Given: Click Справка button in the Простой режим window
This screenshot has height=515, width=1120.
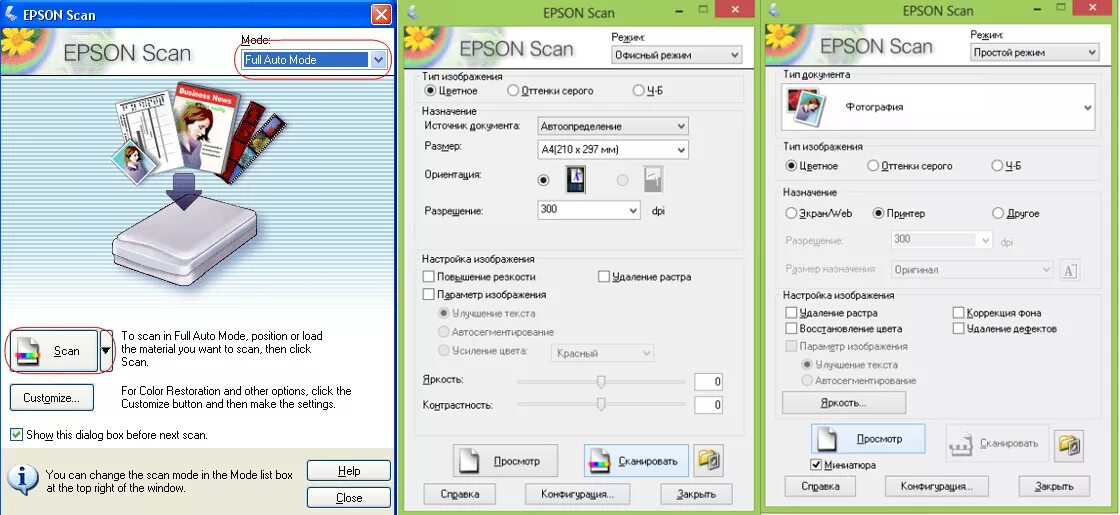Looking at the screenshot, I should click(820, 486).
